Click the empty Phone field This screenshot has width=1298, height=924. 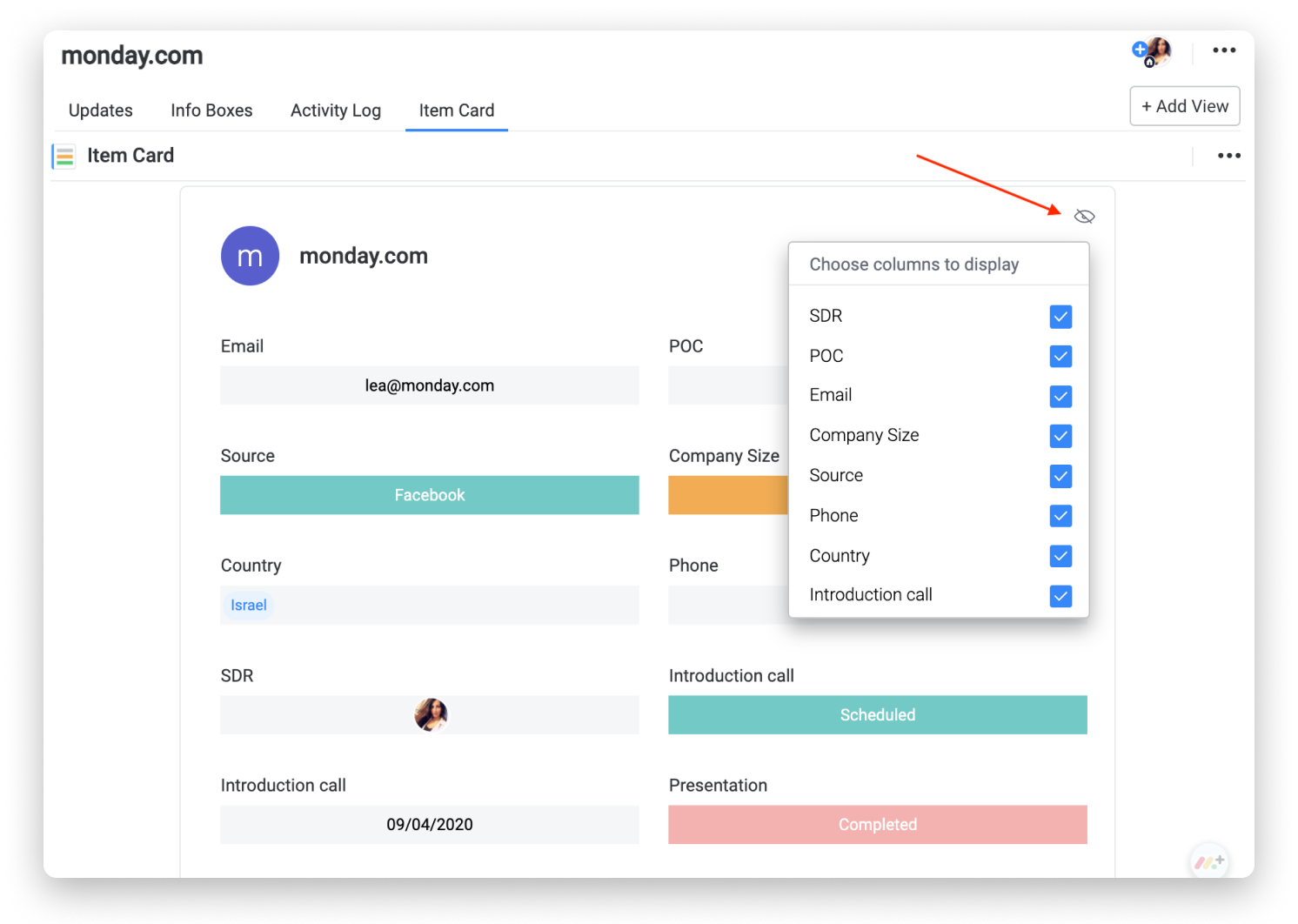pyautogui.click(x=728, y=605)
